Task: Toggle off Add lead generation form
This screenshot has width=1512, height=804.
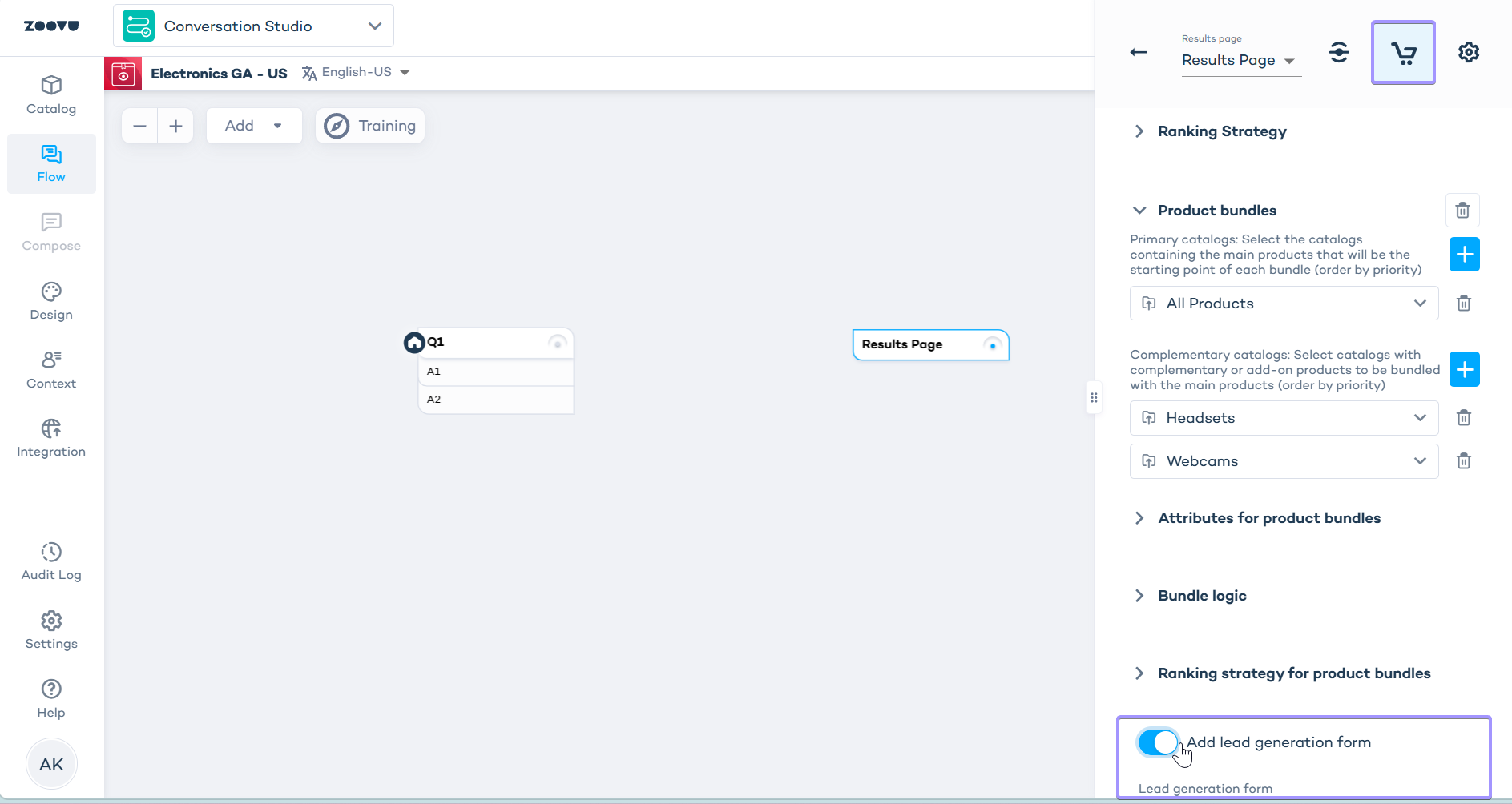Action: coord(1158,742)
